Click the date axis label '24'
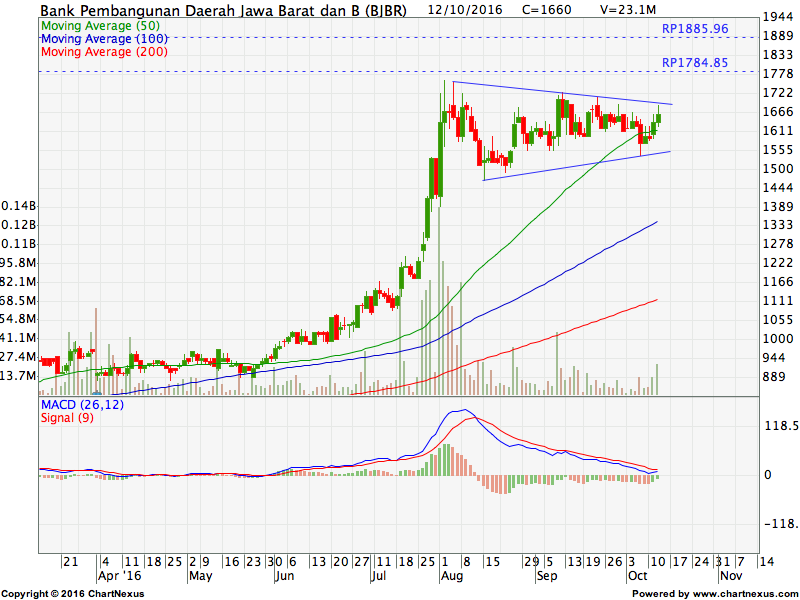800x600 pixels. pos(701,562)
